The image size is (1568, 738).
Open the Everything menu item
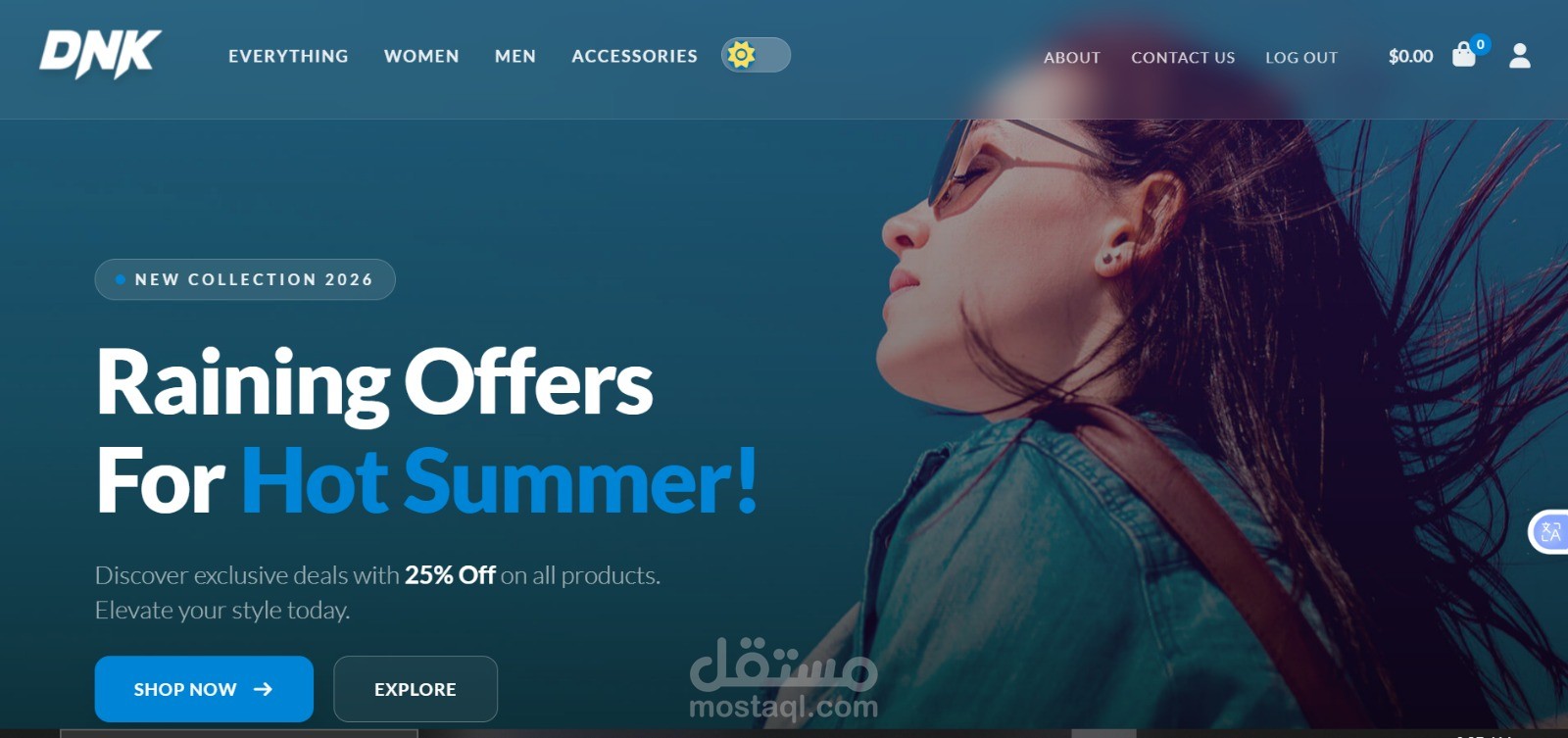[288, 56]
